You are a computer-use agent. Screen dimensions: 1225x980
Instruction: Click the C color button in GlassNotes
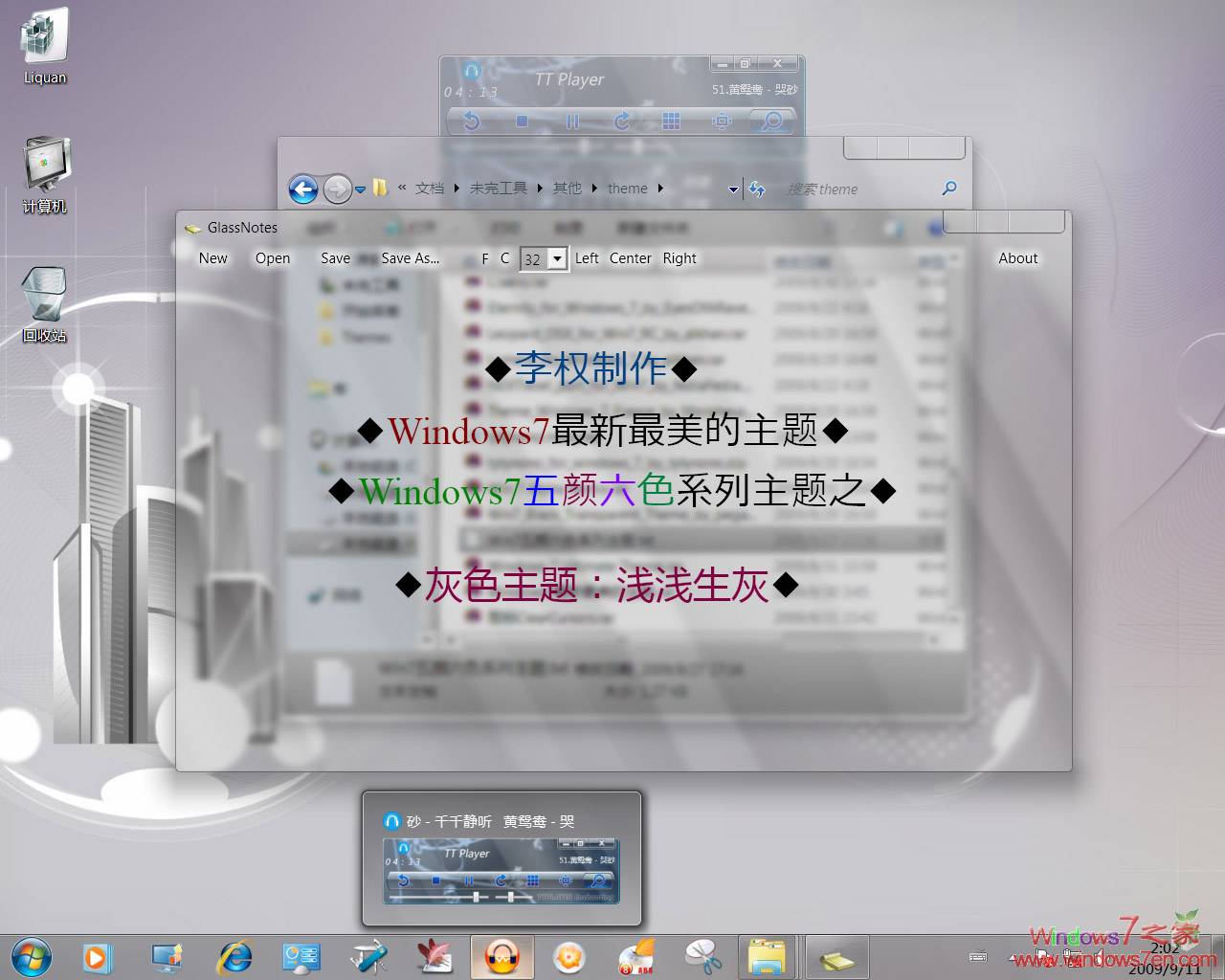pos(505,258)
